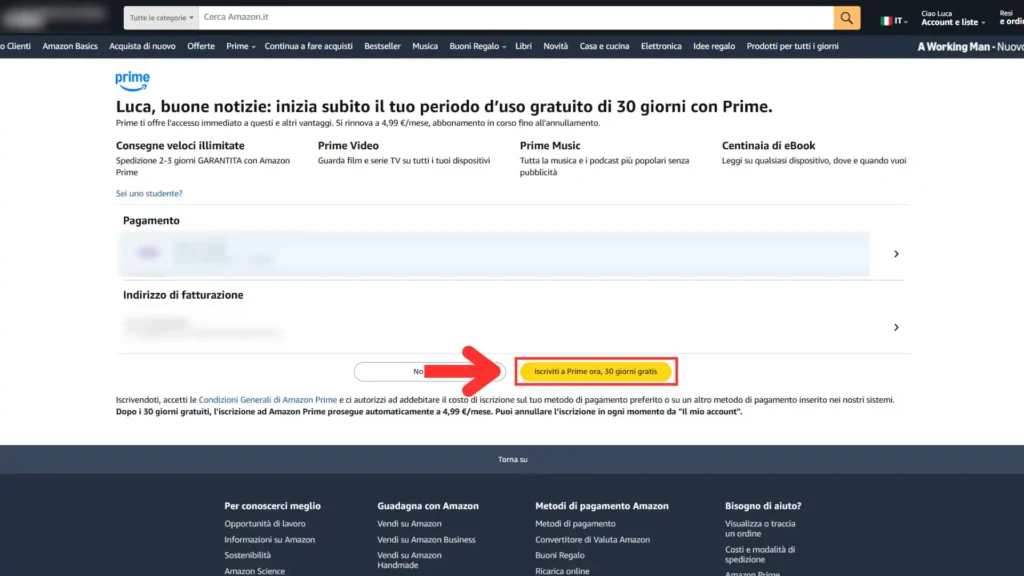
Task: Open the Tutte le categorie dropdown
Action: point(161,18)
